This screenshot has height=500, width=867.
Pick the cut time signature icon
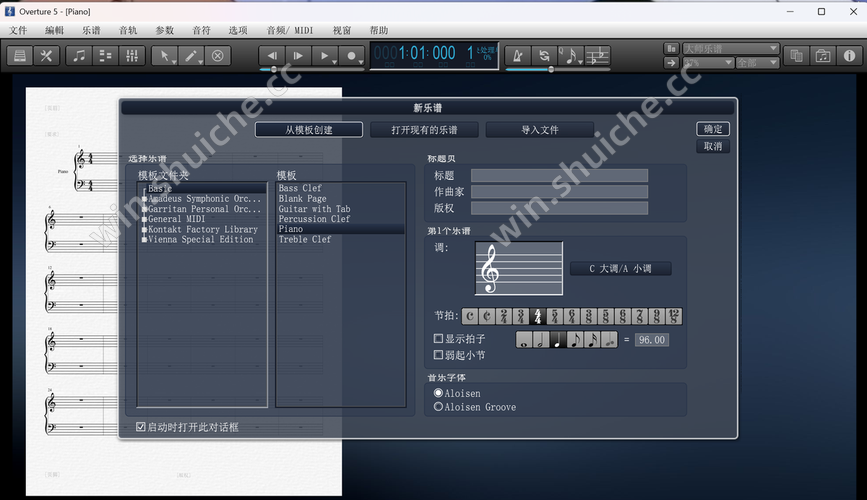point(487,316)
